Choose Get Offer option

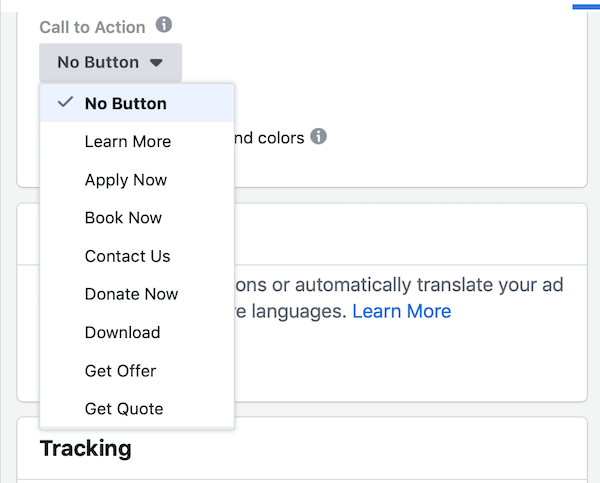137,371
